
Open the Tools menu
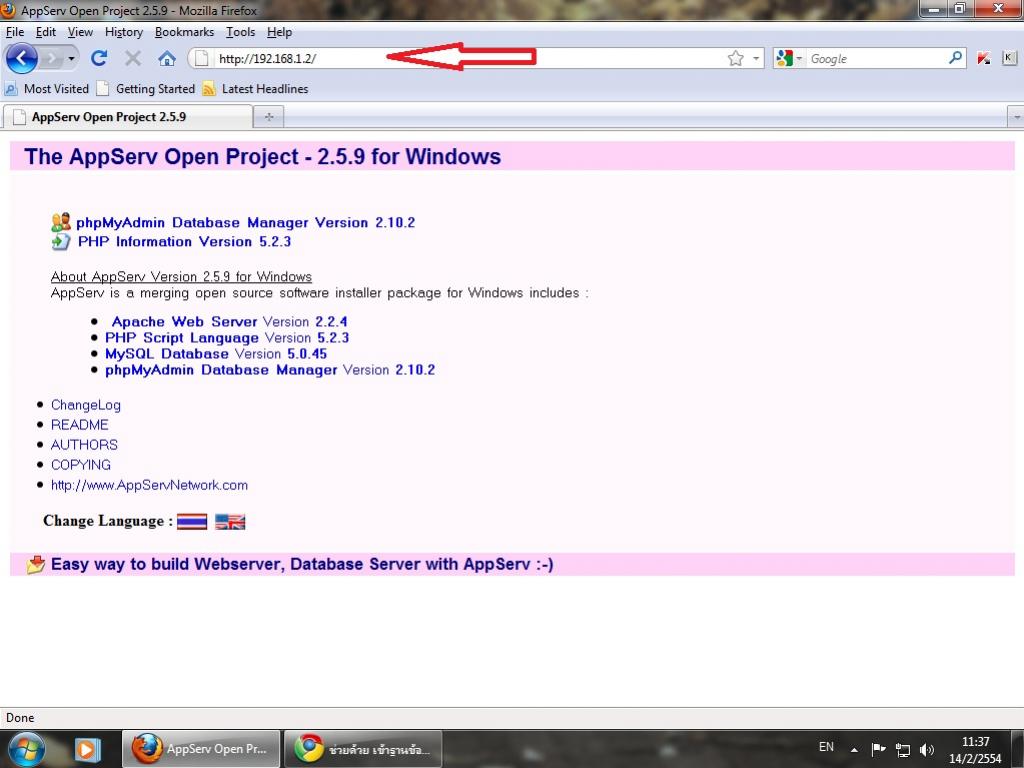point(240,32)
